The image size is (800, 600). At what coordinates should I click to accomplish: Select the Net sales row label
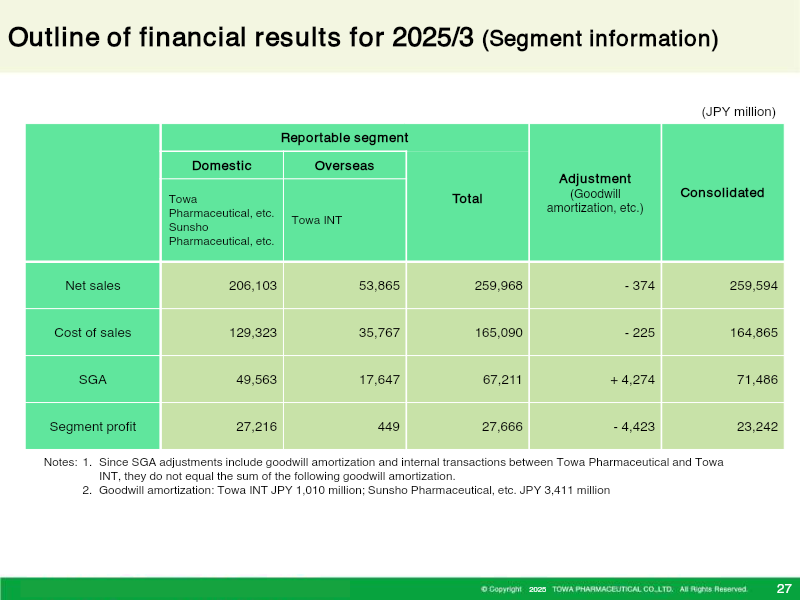[x=93, y=286]
